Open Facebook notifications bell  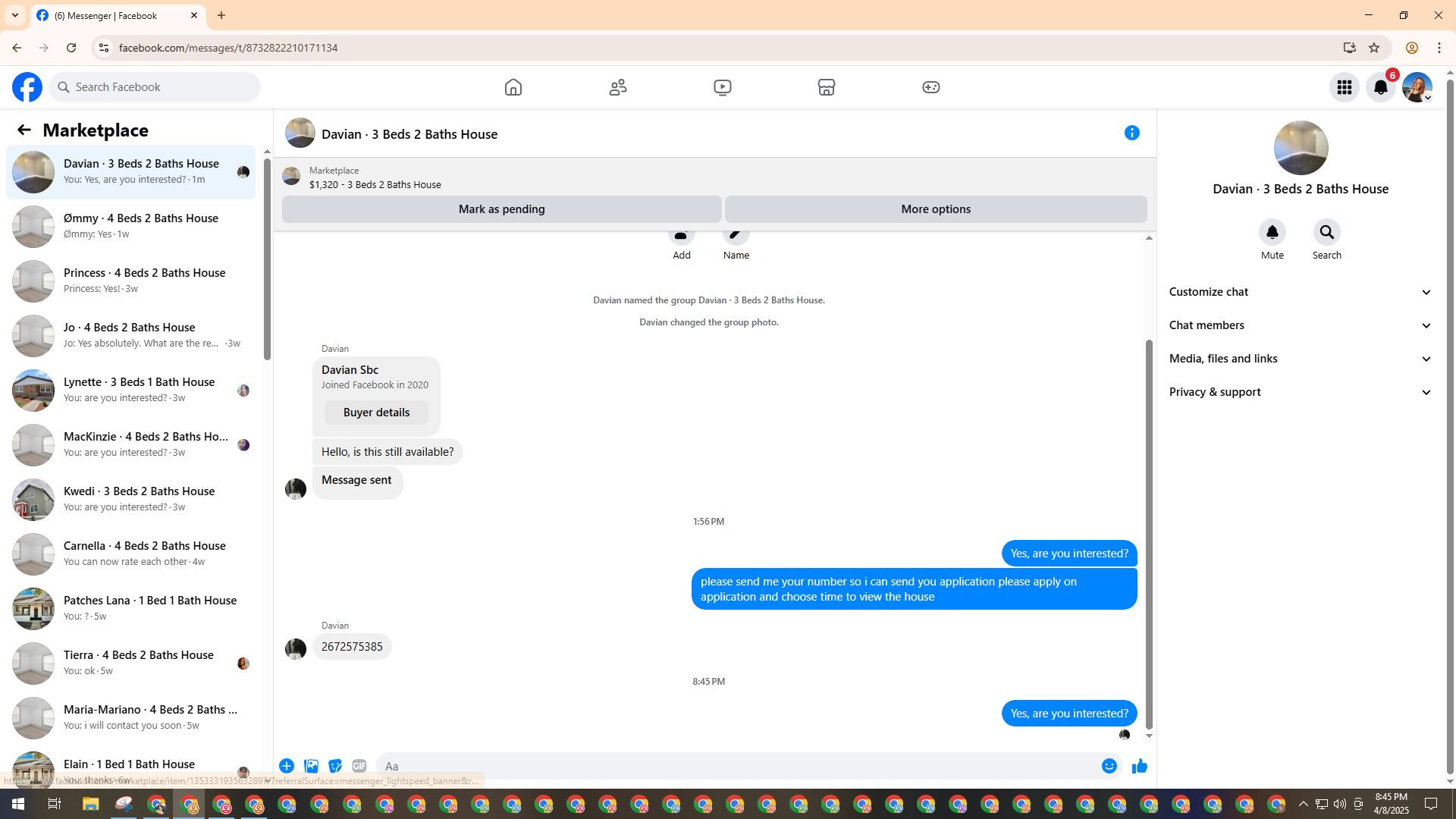(1380, 87)
